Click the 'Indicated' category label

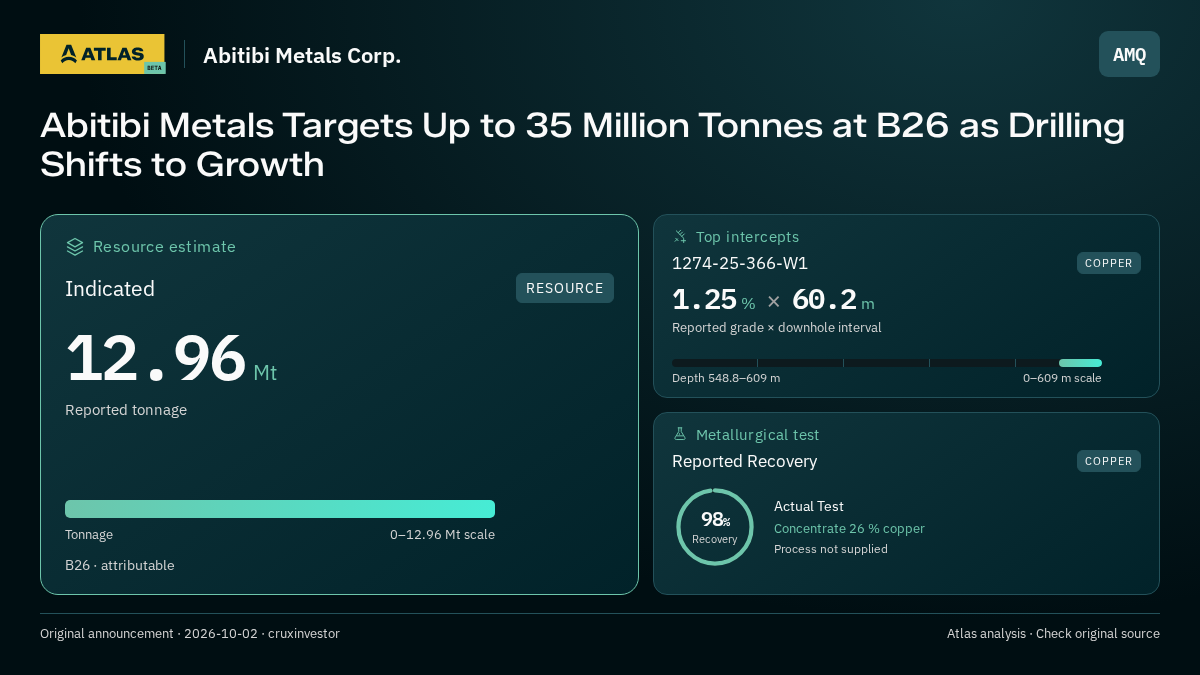pyautogui.click(x=110, y=289)
